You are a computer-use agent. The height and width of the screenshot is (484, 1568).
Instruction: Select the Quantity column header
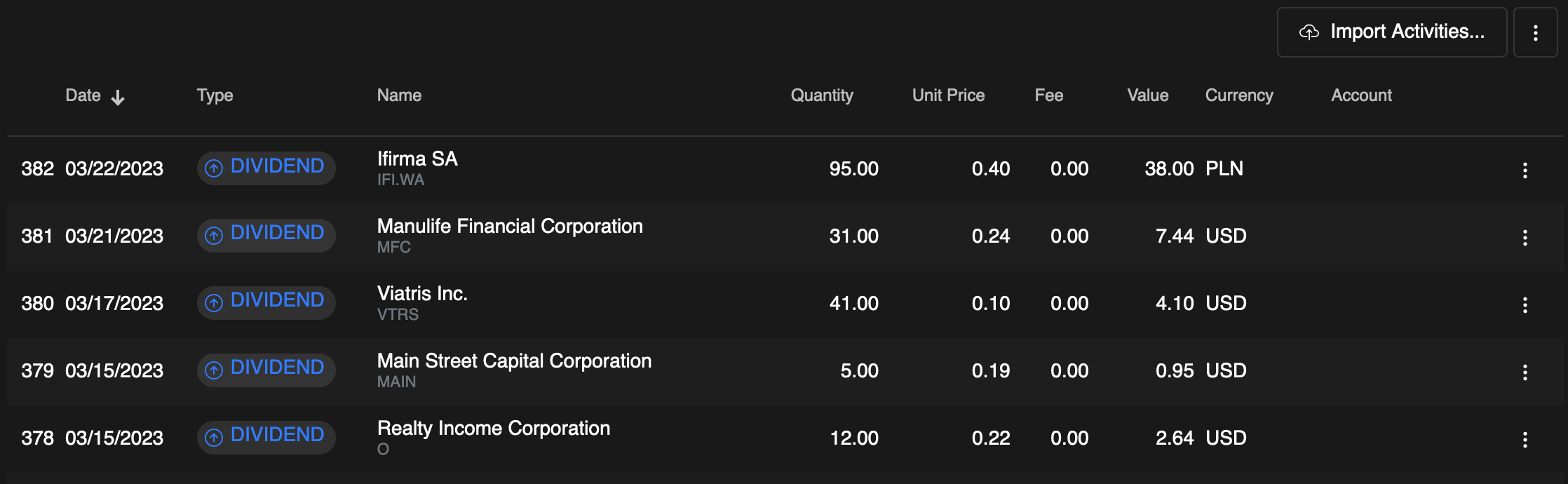pyautogui.click(x=822, y=95)
